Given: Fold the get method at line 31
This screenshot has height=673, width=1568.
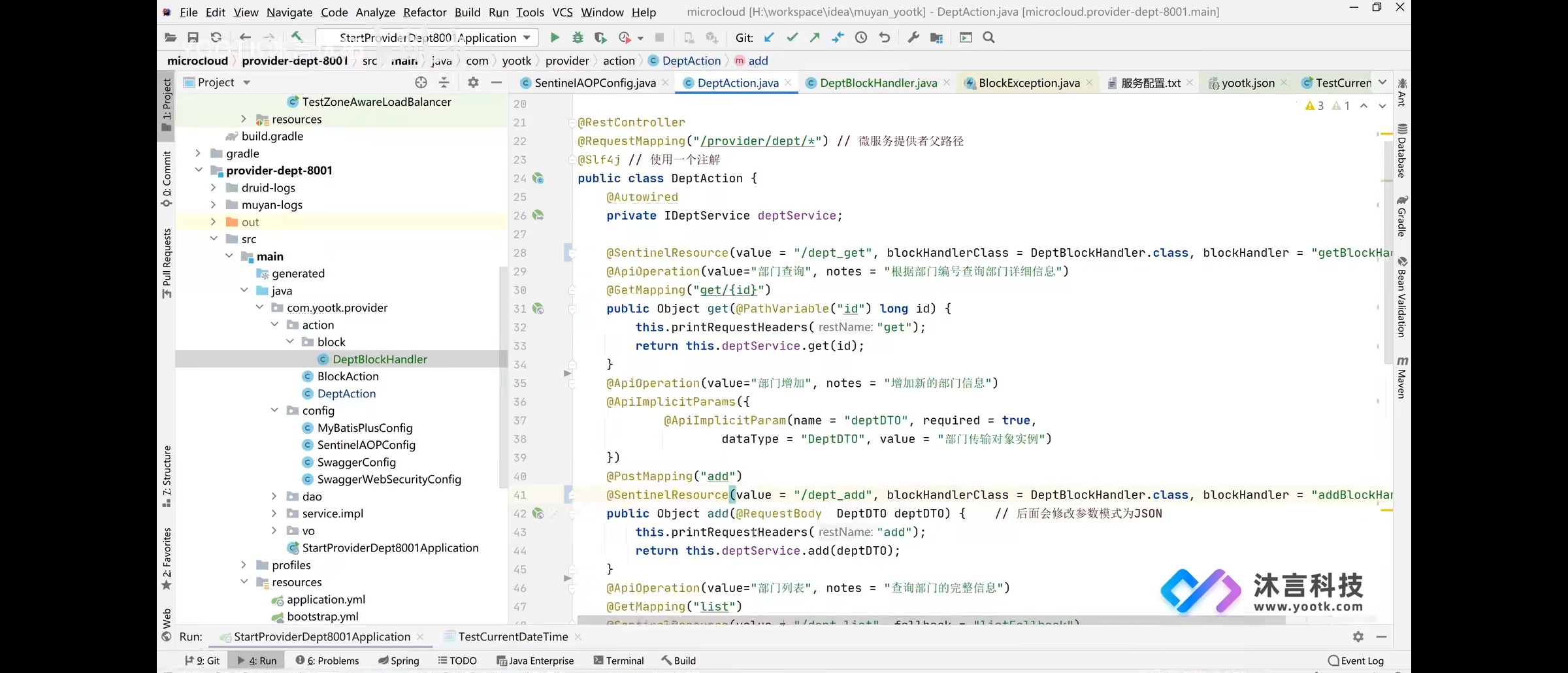Looking at the screenshot, I should [x=572, y=308].
